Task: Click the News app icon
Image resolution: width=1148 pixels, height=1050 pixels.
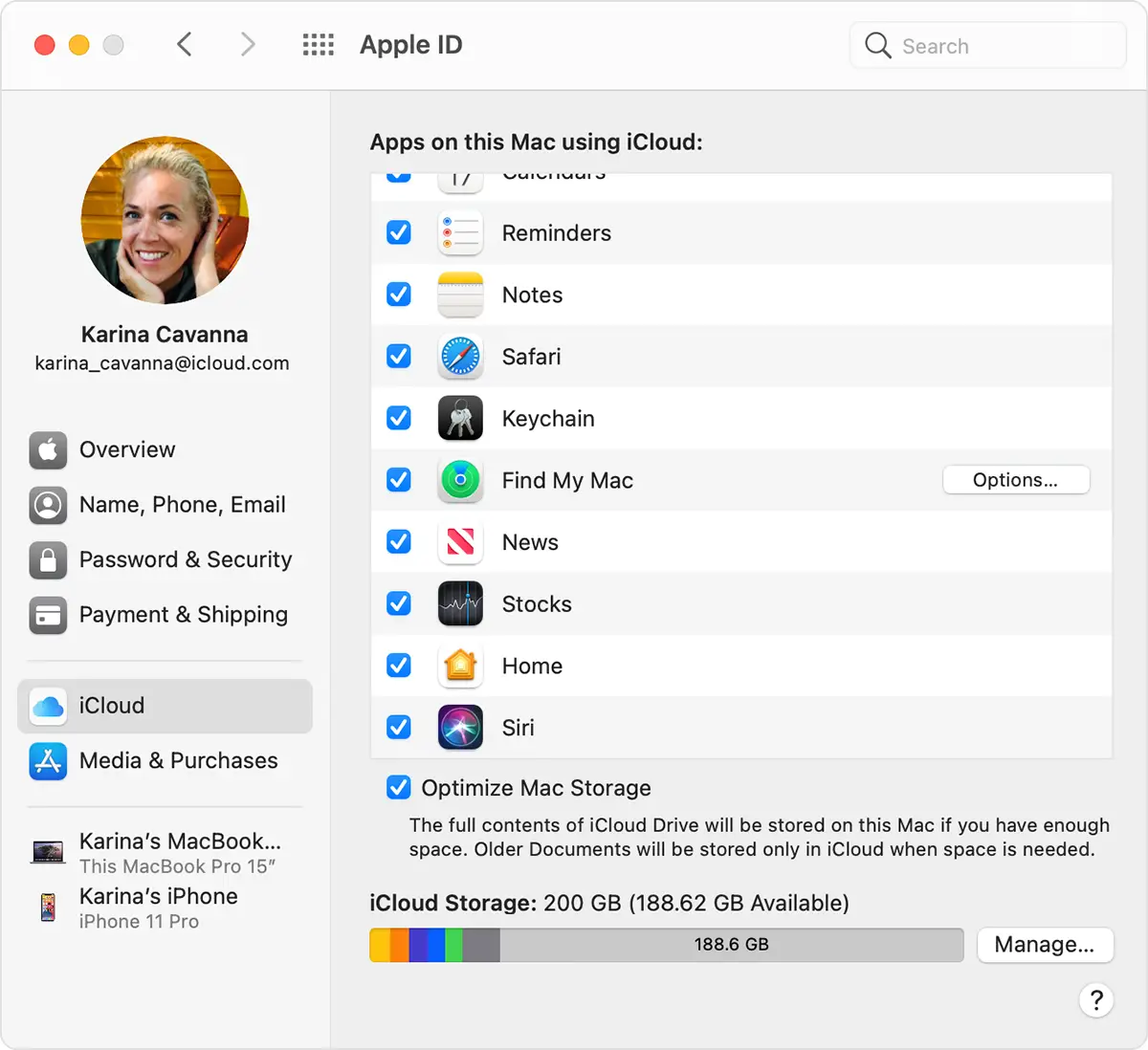Action: (460, 542)
